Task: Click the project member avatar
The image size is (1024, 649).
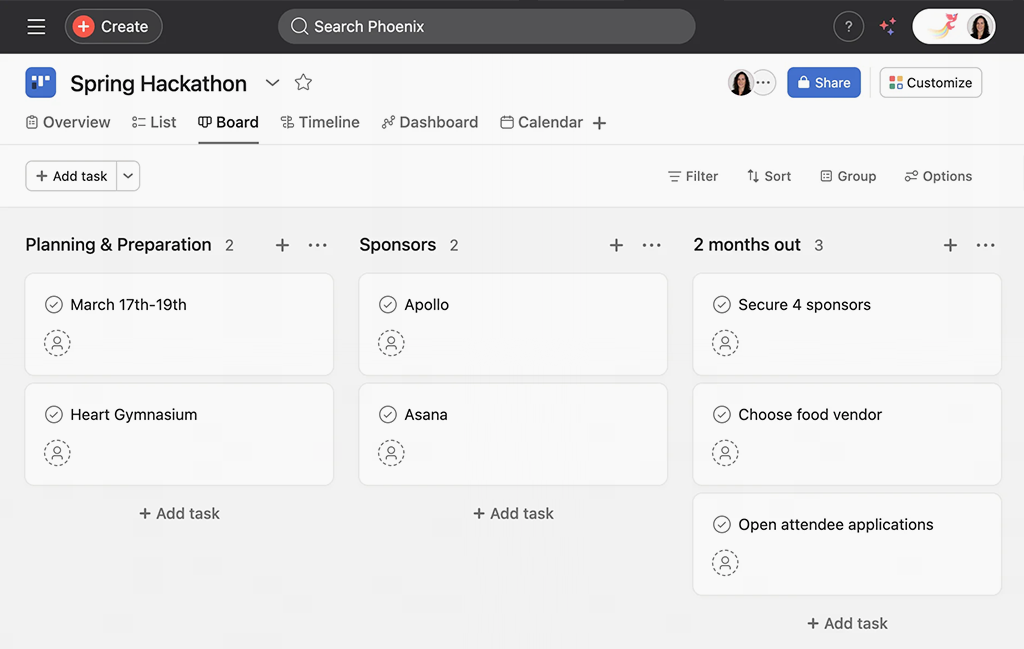Action: 741,83
